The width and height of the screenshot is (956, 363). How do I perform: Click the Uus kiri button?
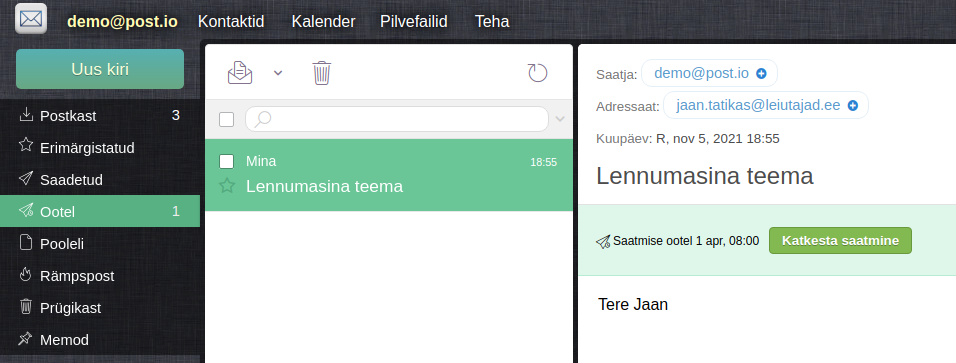pos(100,69)
